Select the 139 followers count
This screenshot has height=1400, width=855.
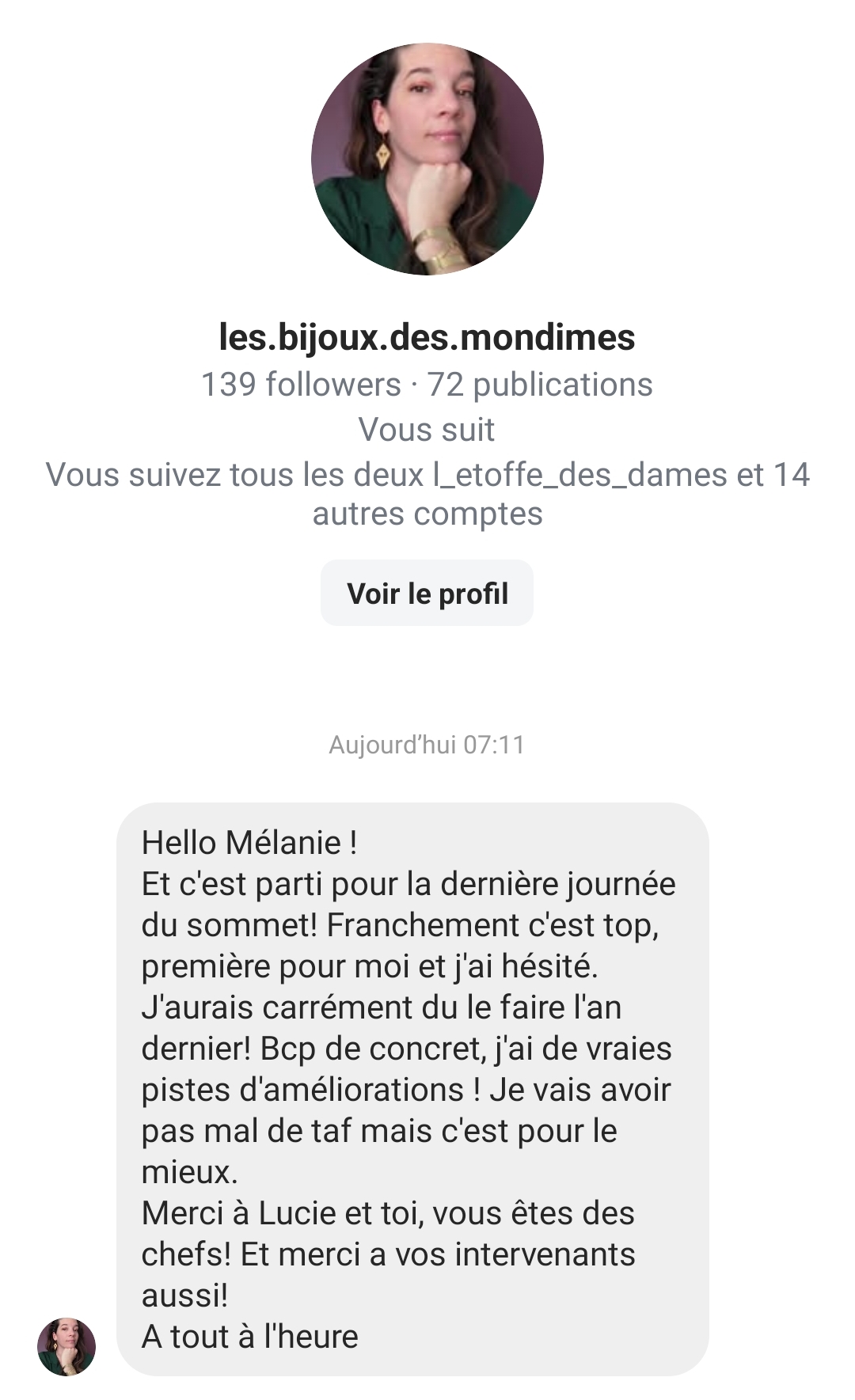coord(301,385)
